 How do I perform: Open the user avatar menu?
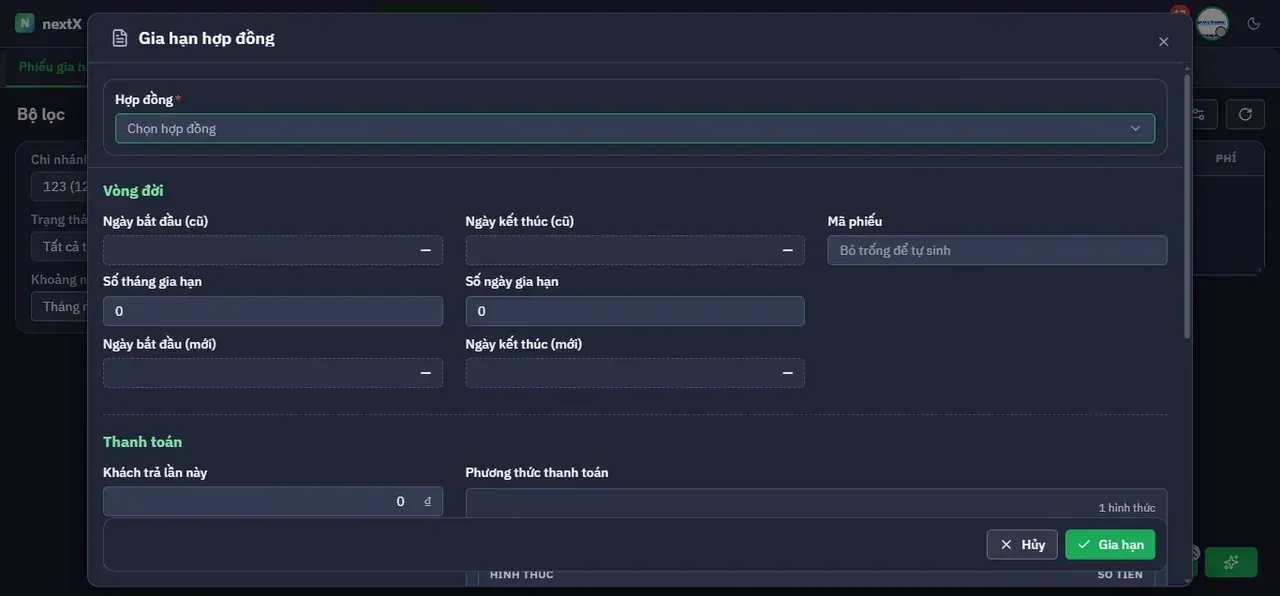pyautogui.click(x=1212, y=23)
